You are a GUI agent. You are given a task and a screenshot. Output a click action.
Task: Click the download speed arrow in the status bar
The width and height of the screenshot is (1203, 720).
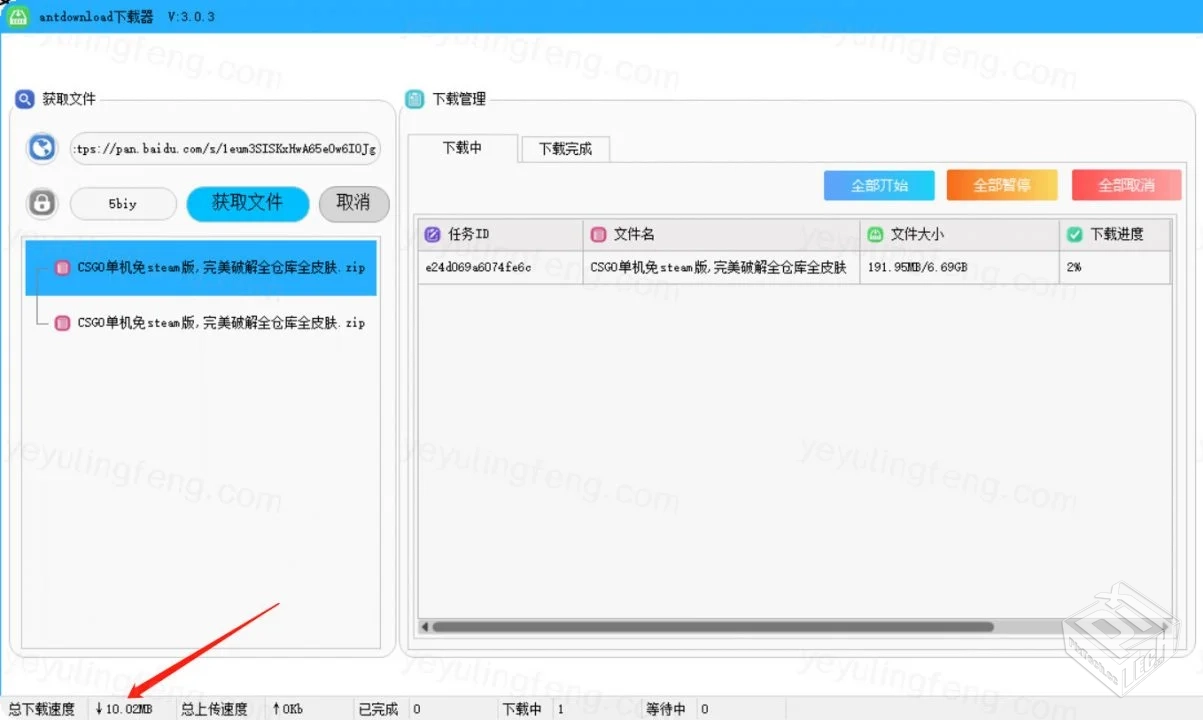(101, 708)
